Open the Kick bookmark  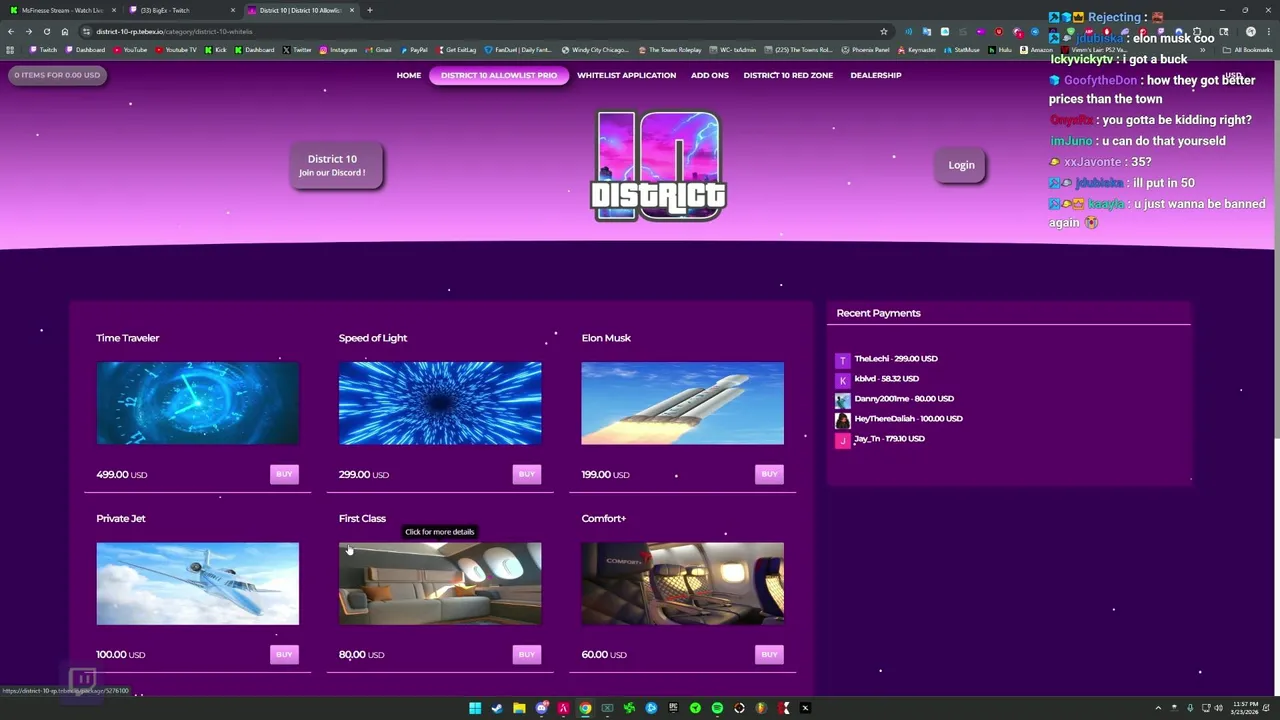216,49
